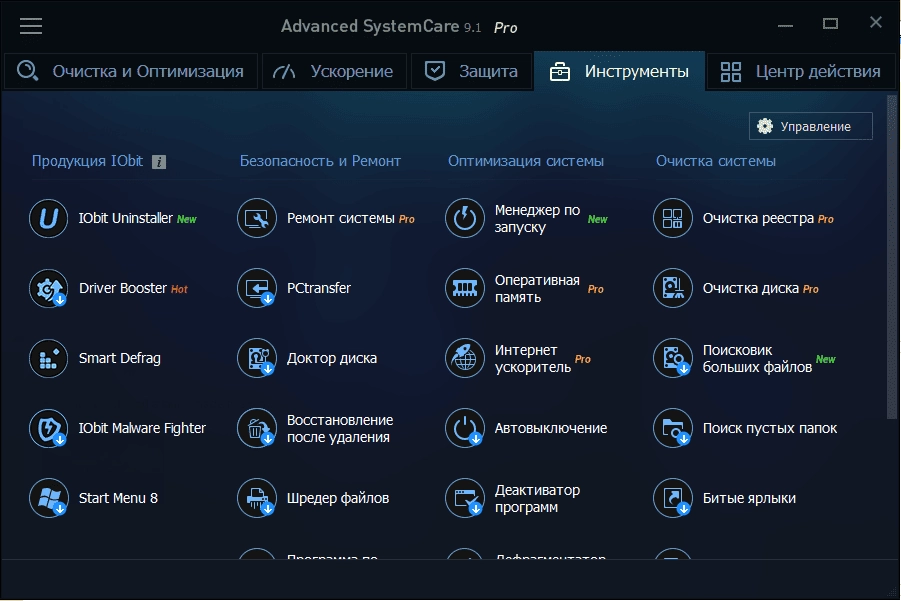Close the Advanced SystemCare window

tap(876, 22)
